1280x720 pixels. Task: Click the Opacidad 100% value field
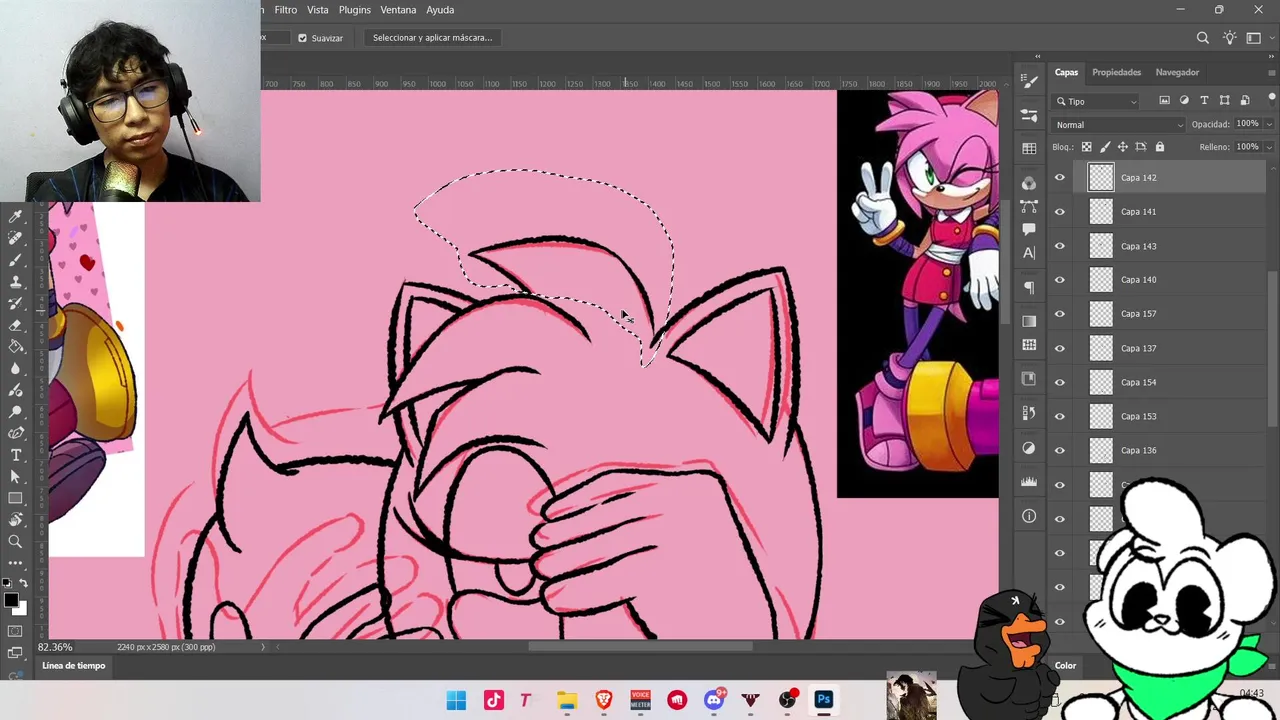click(x=1247, y=124)
